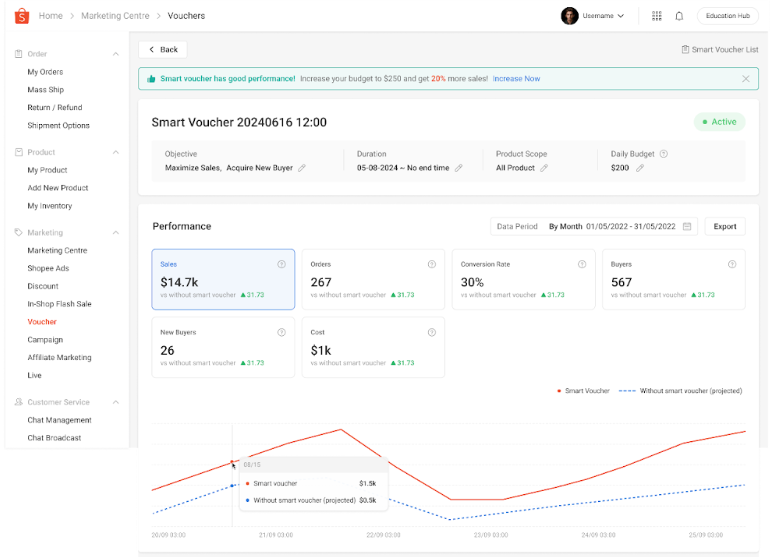Open Return / Refund page
Screen dimensions: 774x557
55,107
